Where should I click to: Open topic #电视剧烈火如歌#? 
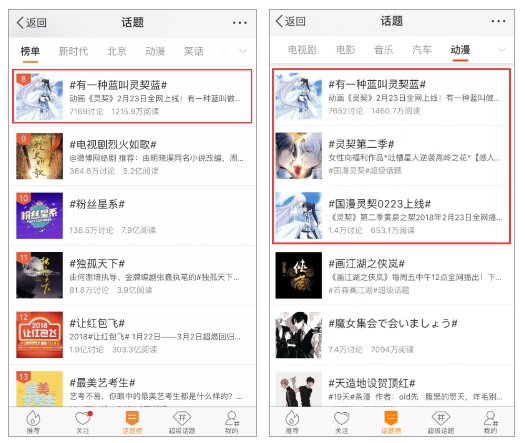click(133, 156)
